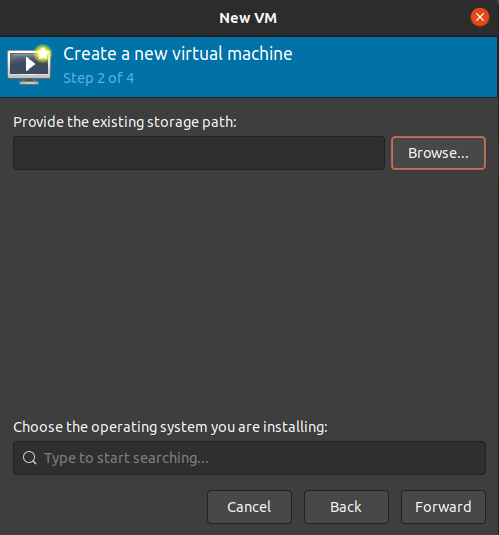The height and width of the screenshot is (535, 499).
Task: Click the virtual machine monitor icon
Action: [30, 65]
